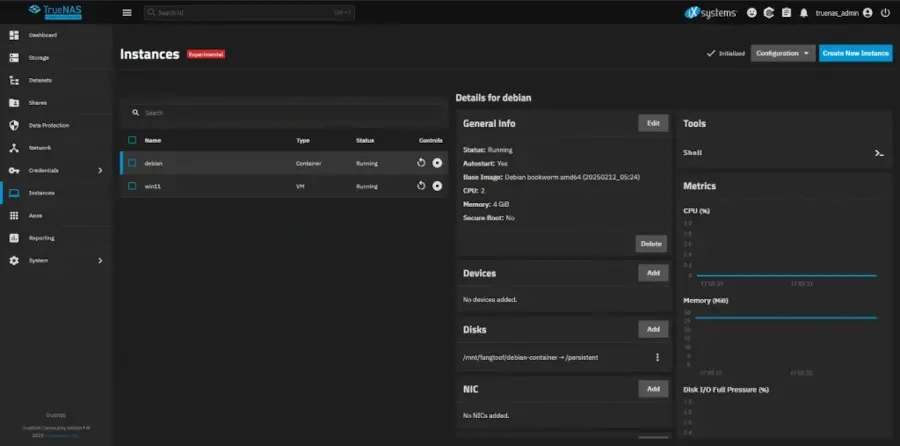Screen dimensions: 900x446
Task: Expand the System submenu chevron
Action: (x=100, y=261)
